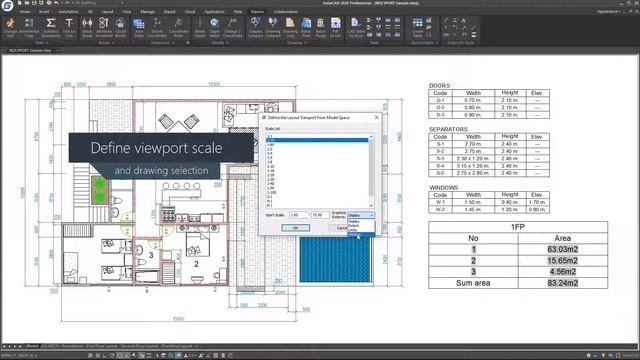Image resolution: width=640 pixels, height=360 pixels.
Task: Run the Batch Purge tool
Action: click(x=321, y=28)
